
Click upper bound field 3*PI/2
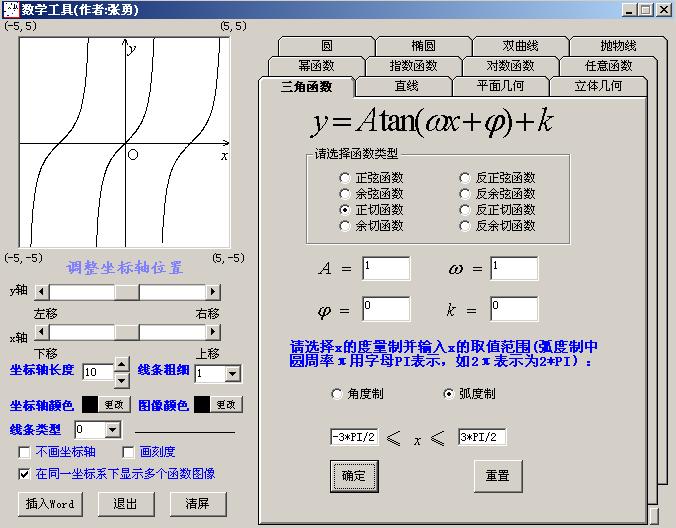[482, 437]
